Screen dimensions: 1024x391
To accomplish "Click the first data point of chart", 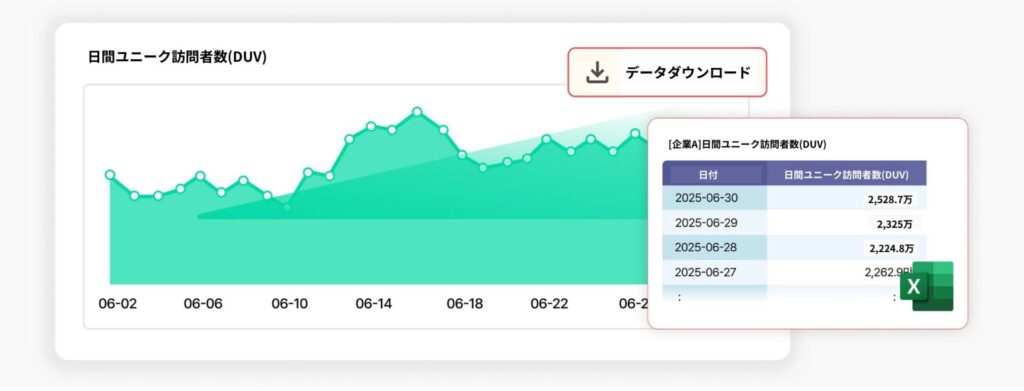I will pos(110,174).
